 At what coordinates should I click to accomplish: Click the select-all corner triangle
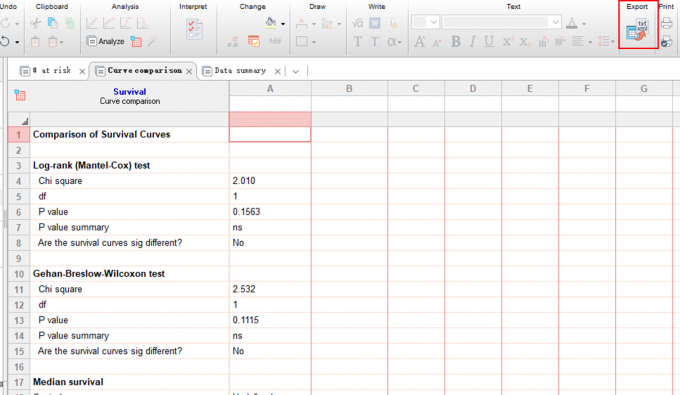click(x=25, y=121)
